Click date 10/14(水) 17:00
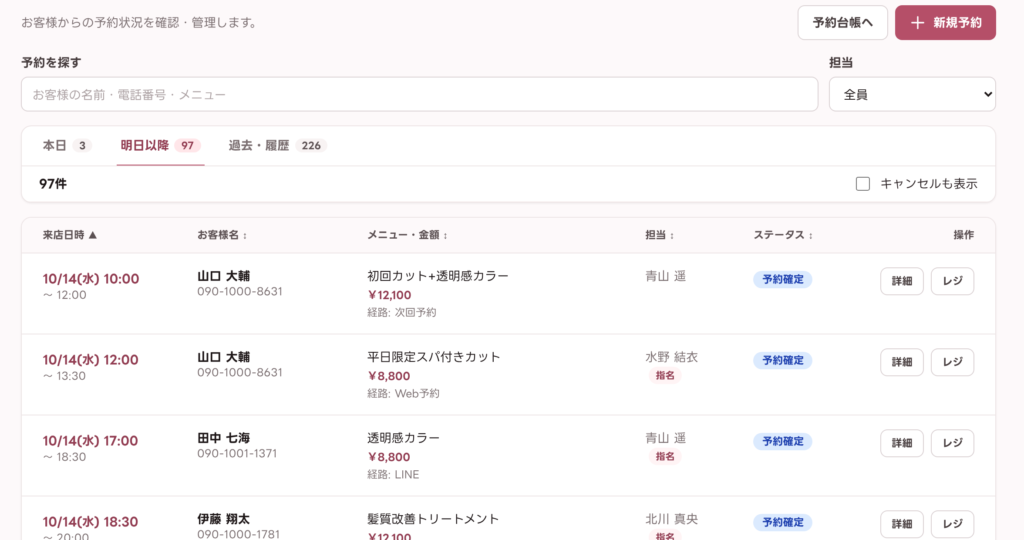Image resolution: width=1024 pixels, height=540 pixels. click(90, 441)
